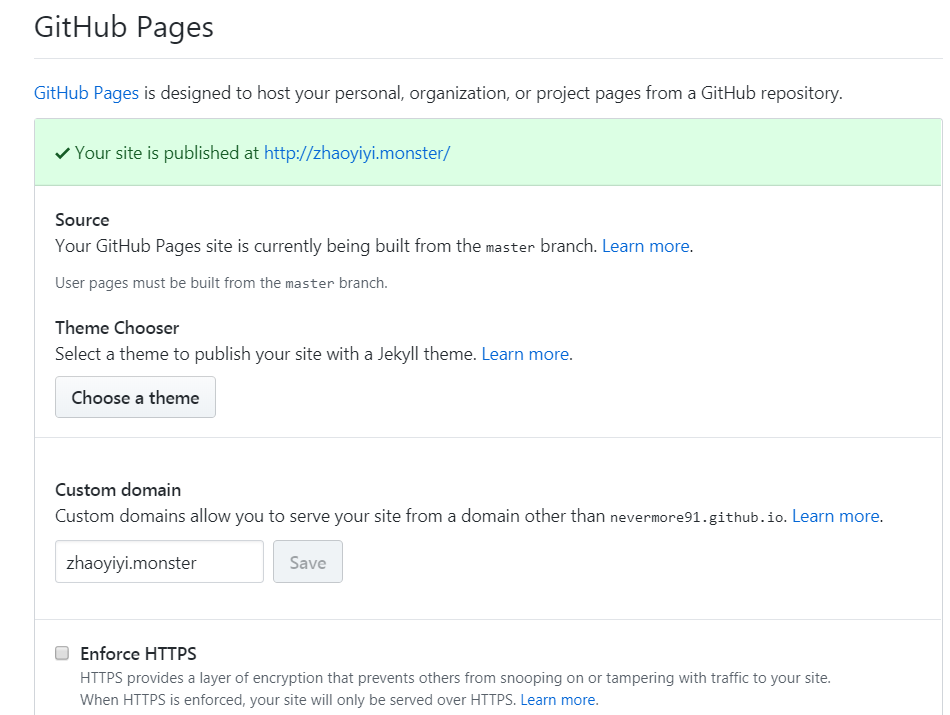Click the Custom domain heading
Viewport: 950px width, 715px height.
coord(118,490)
